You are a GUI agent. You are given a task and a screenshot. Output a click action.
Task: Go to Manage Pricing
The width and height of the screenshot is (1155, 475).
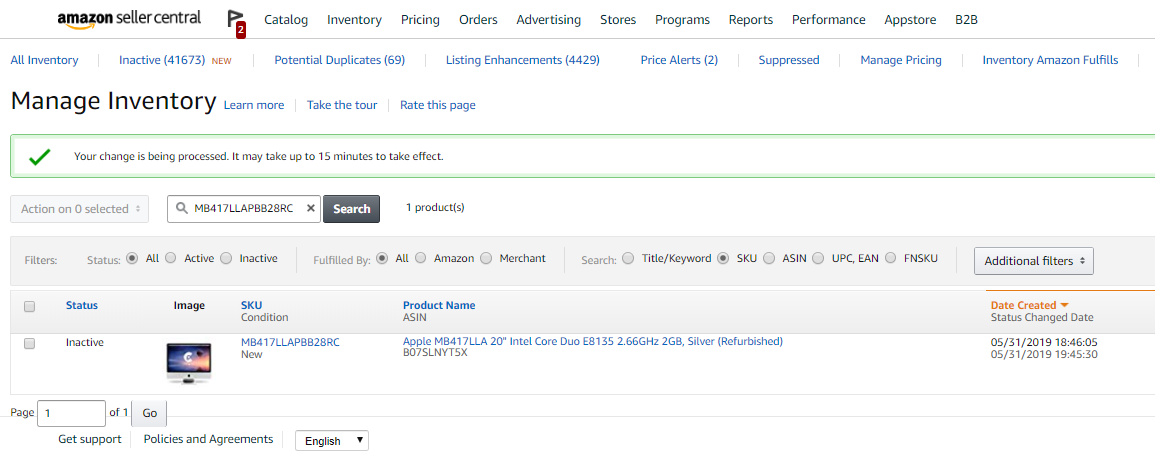pos(901,60)
